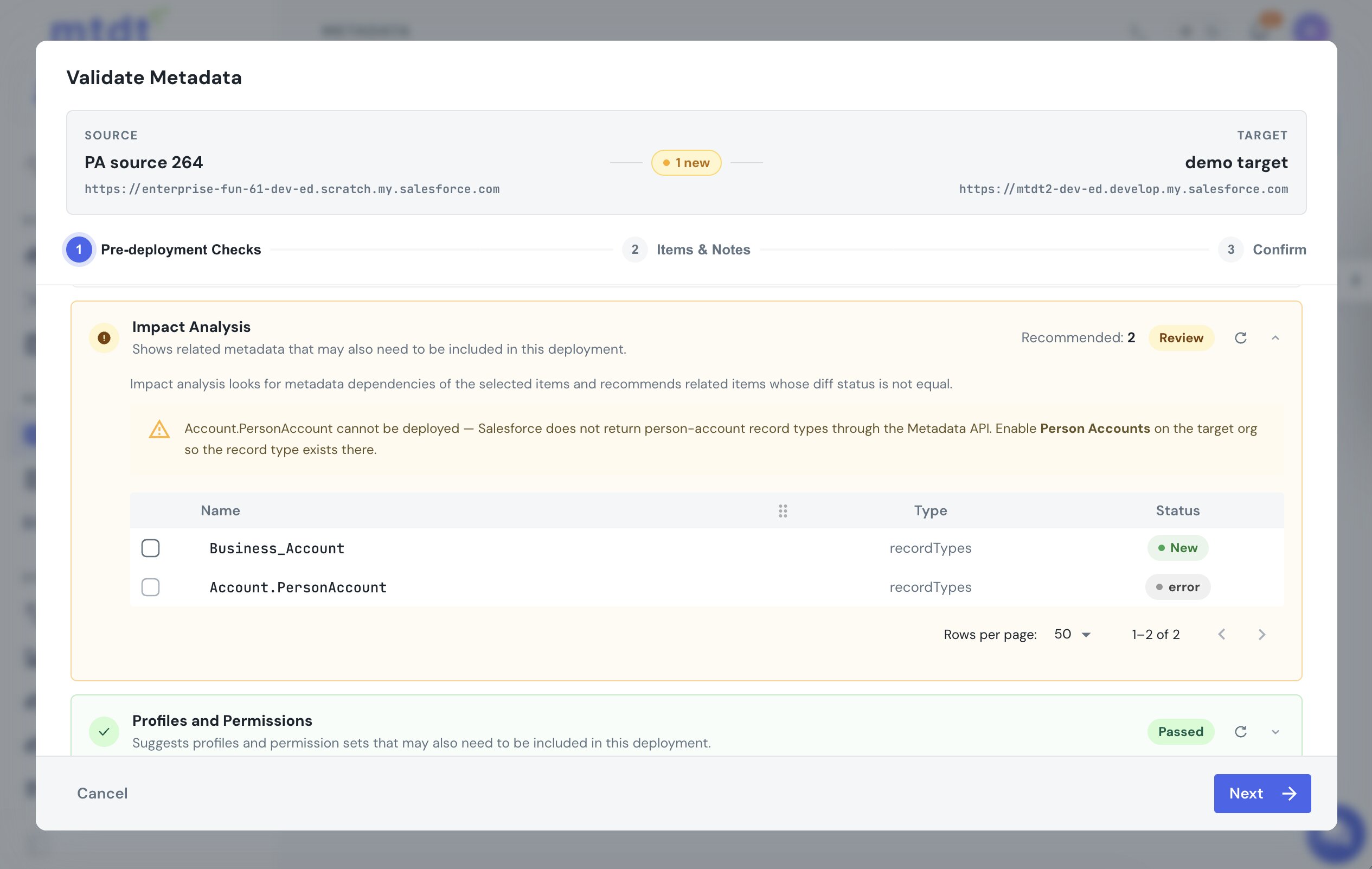The height and width of the screenshot is (869, 1372).
Task: Go to the next table page
Action: pyautogui.click(x=1261, y=634)
